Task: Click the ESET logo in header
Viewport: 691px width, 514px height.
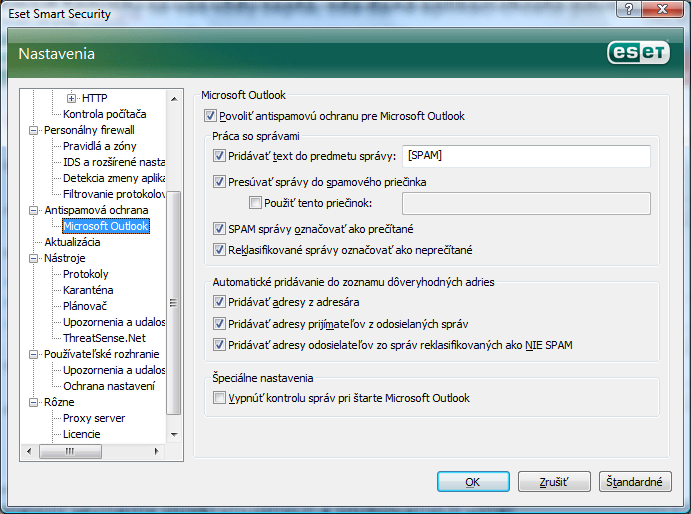Action: (639, 53)
